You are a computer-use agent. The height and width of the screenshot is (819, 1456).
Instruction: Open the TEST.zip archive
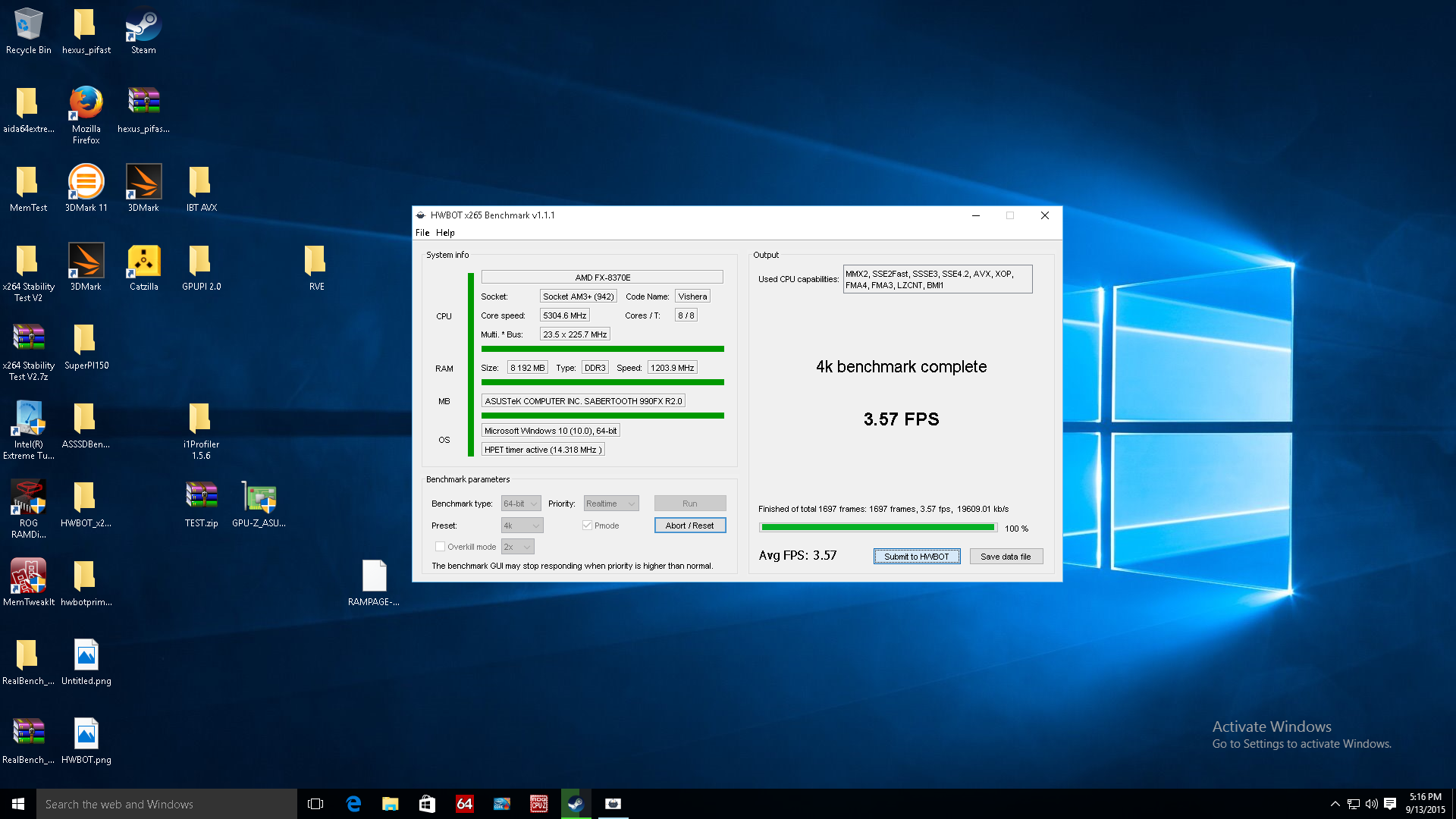[x=201, y=504]
